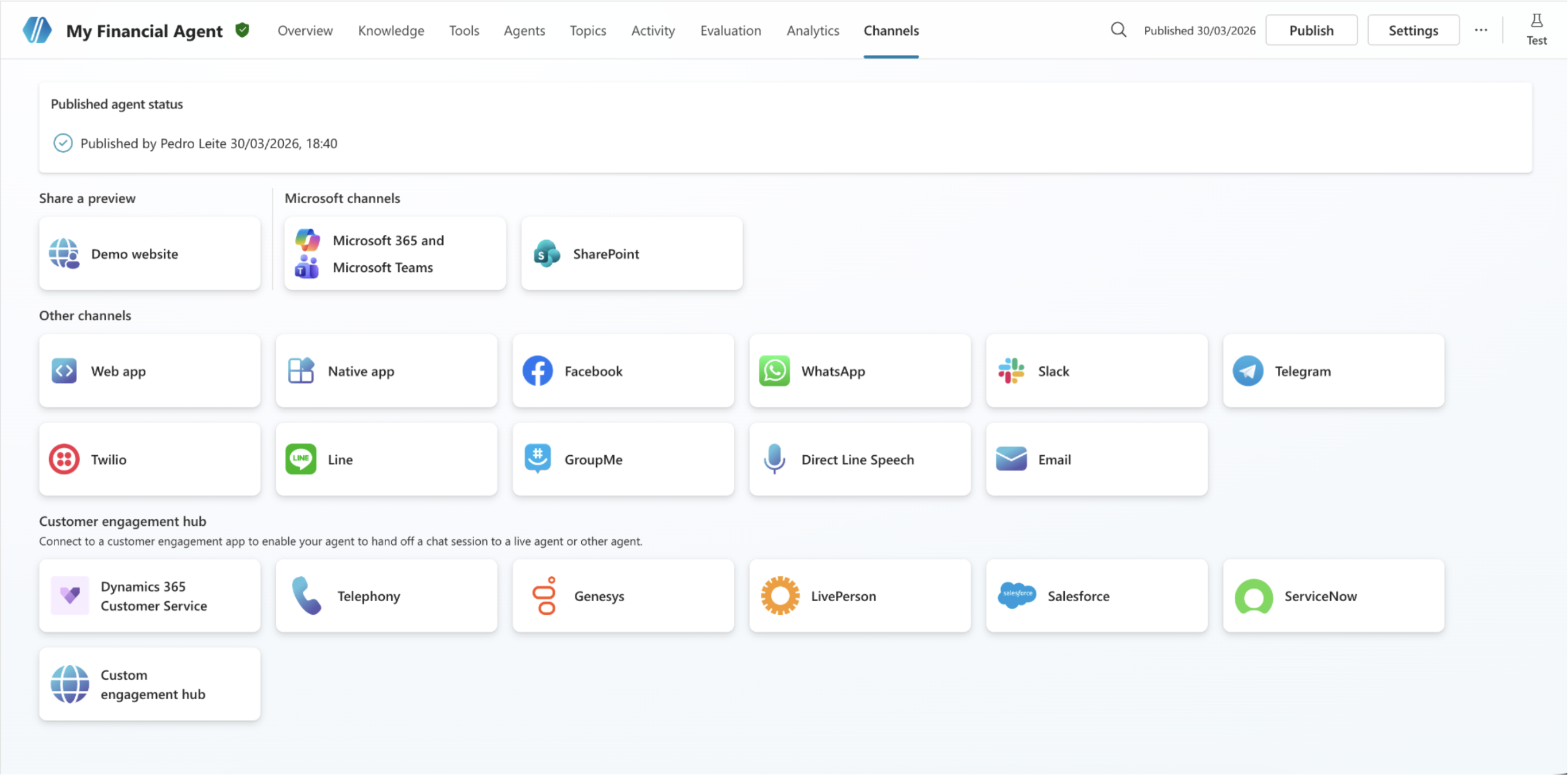Switch to the Tools tab
Screen dimensions: 1568x775
[x=464, y=30]
